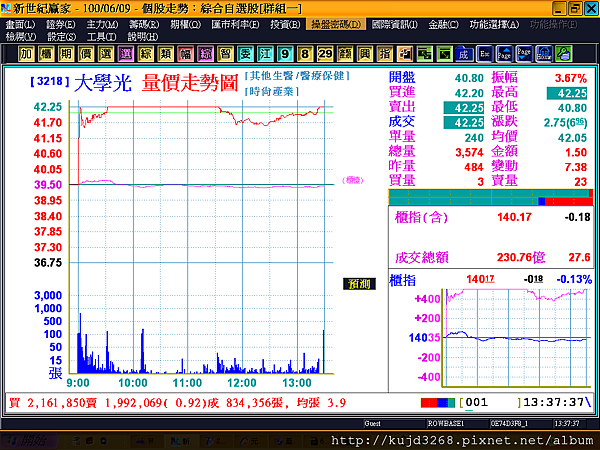Open the 期 futures toolbar icon
The height and width of the screenshot is (450, 600).
pyautogui.click(x=66, y=54)
